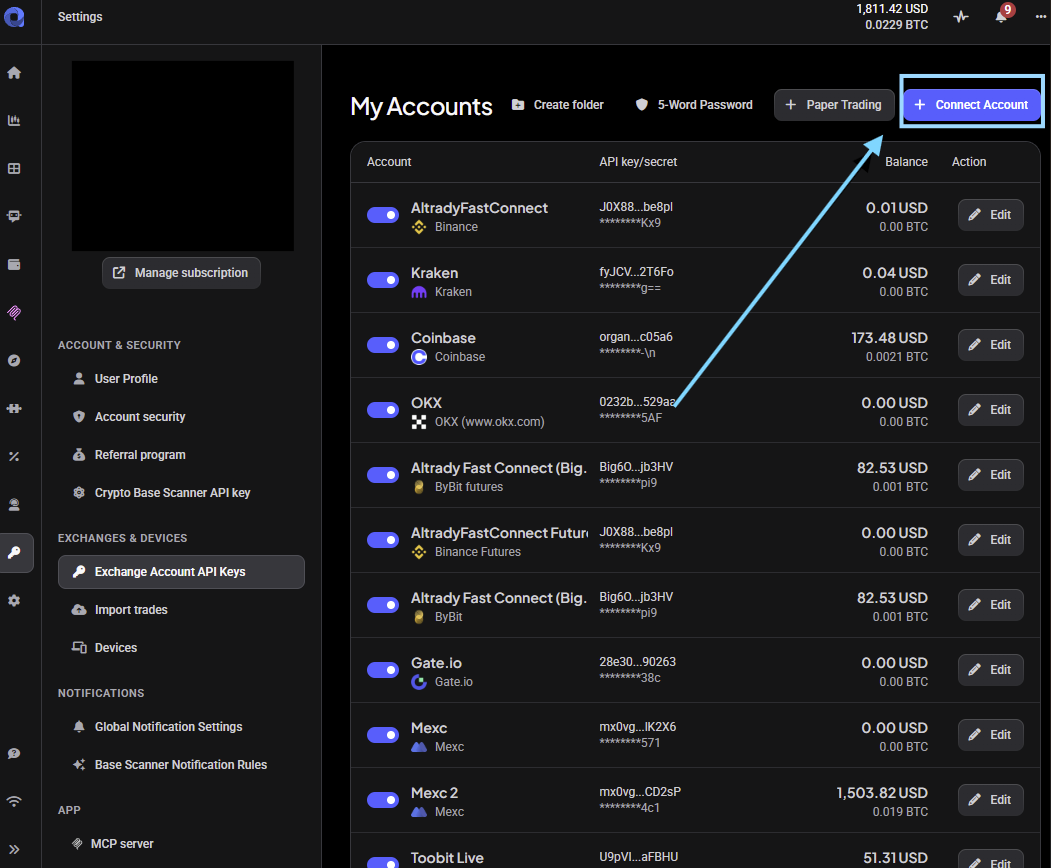Image resolution: width=1051 pixels, height=868 pixels.
Task: Open the grid dashboard sidebar icon
Action: point(14,168)
